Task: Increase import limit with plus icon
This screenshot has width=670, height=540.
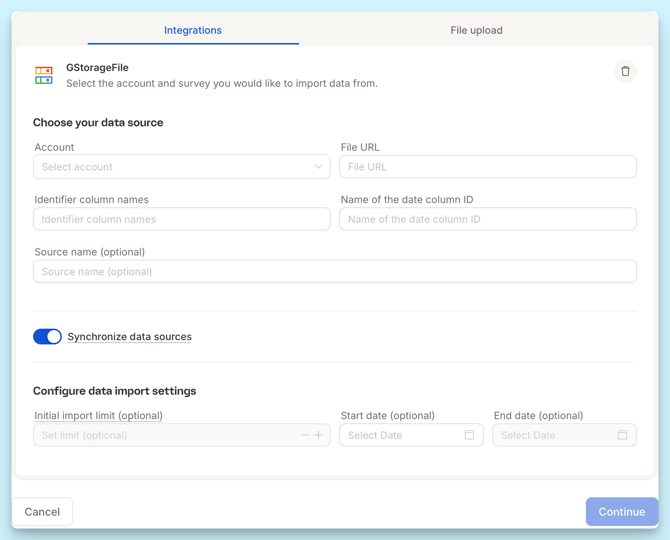Action: click(319, 435)
